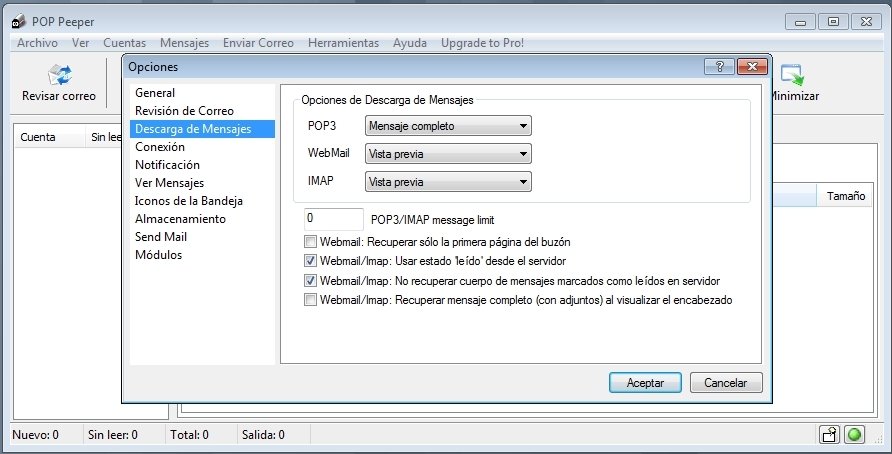Open the Mensajes menu
Viewport: 892px width, 454px height.
pos(184,43)
